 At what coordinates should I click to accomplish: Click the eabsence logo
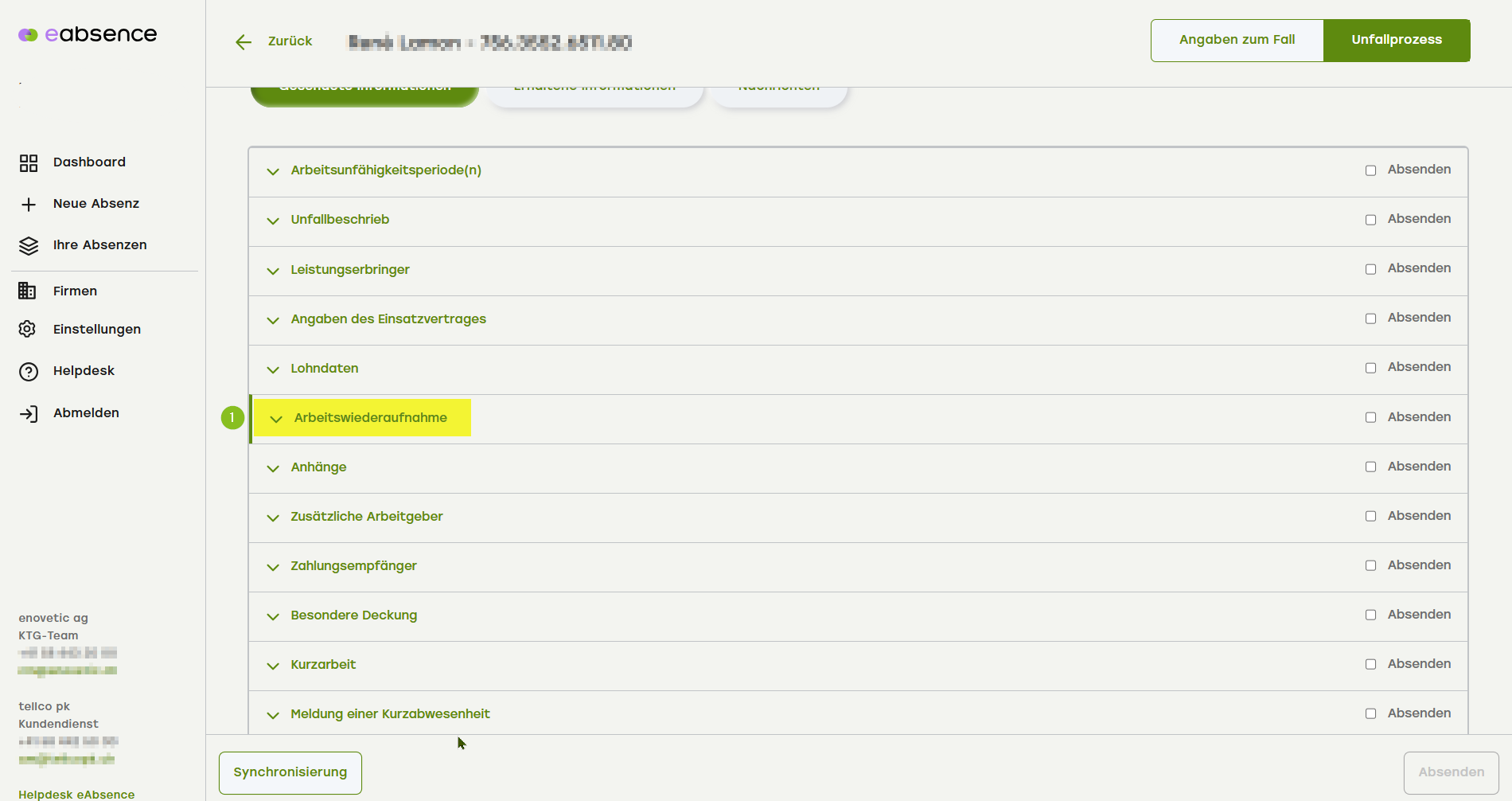[88, 34]
